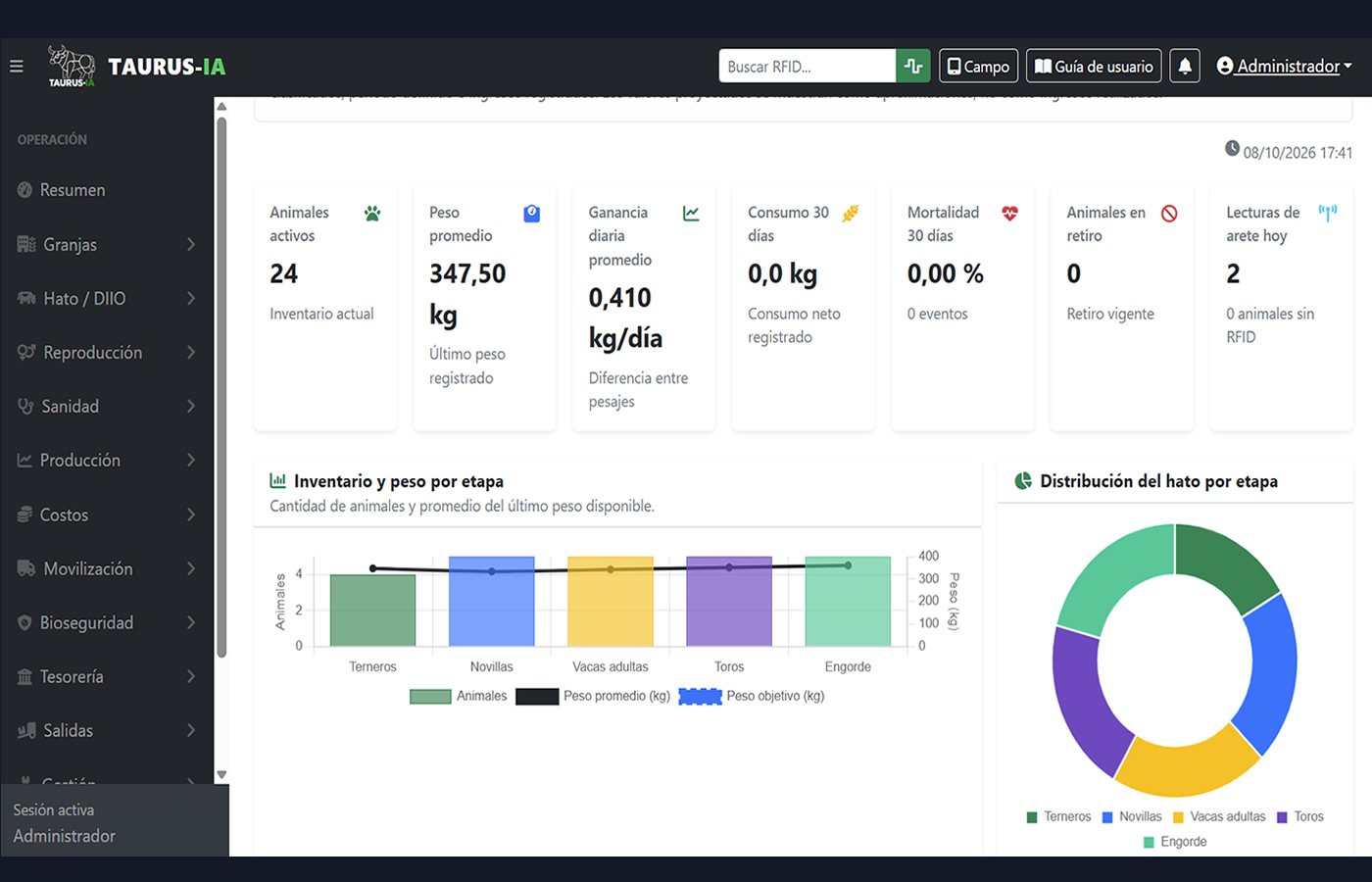The image size is (1372, 882).
Task: Click the TAURUS-IA brand title
Action: (x=167, y=67)
